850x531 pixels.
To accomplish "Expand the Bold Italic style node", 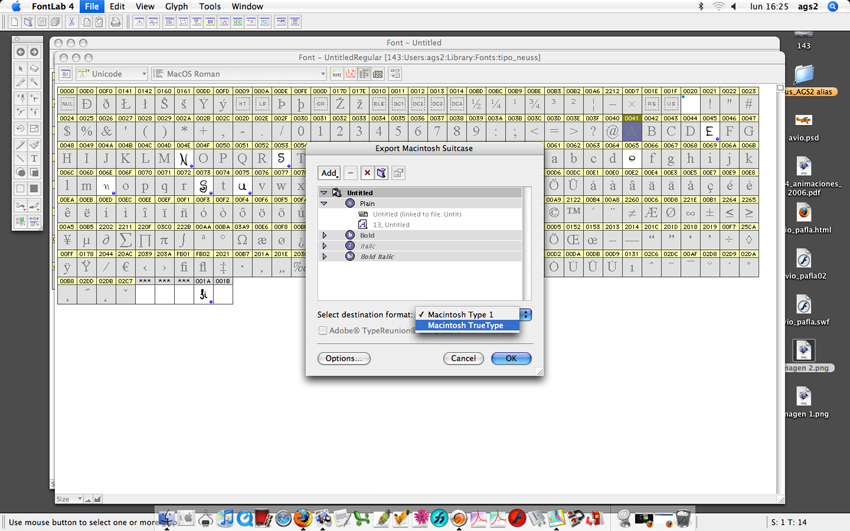I will pos(325,256).
